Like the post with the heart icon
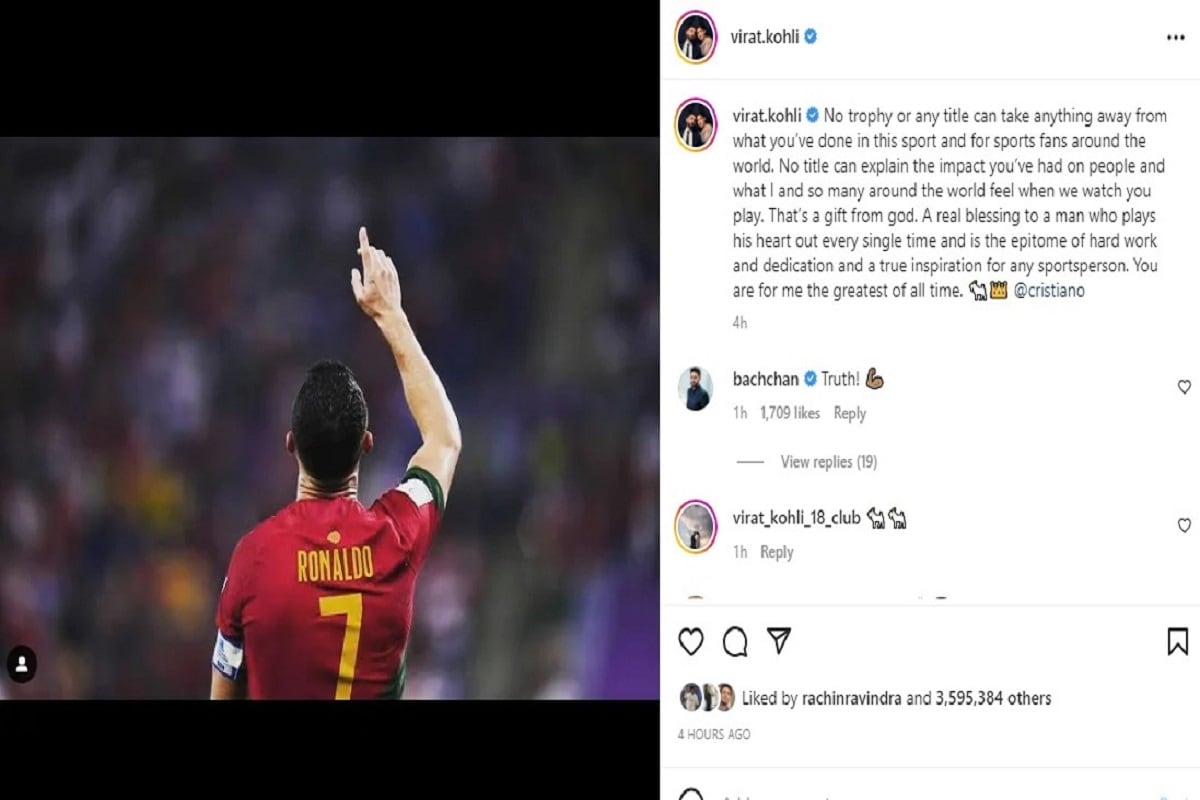Screen dimensions: 1200x800 click(691, 642)
